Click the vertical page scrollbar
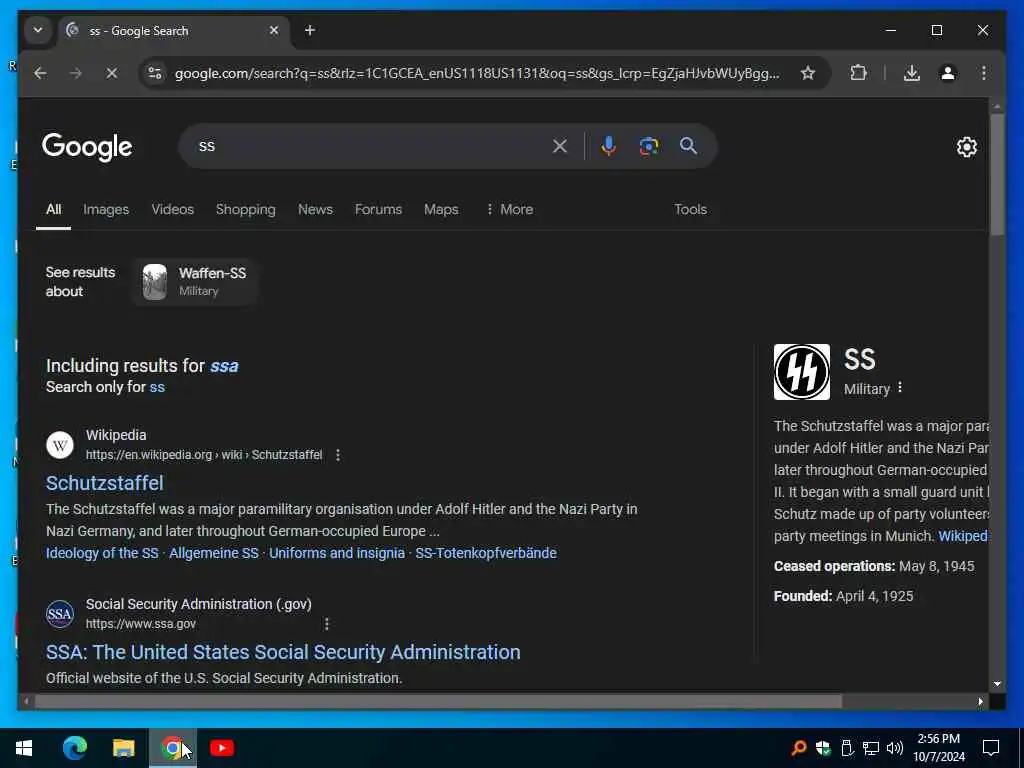The image size is (1024, 768). 997,174
